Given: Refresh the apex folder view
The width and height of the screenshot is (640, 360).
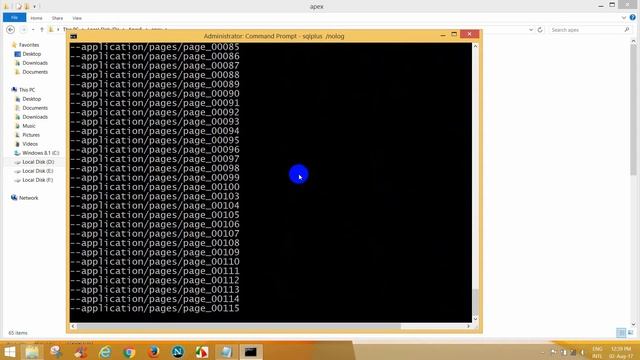Looking at the screenshot, I should click(540, 30).
